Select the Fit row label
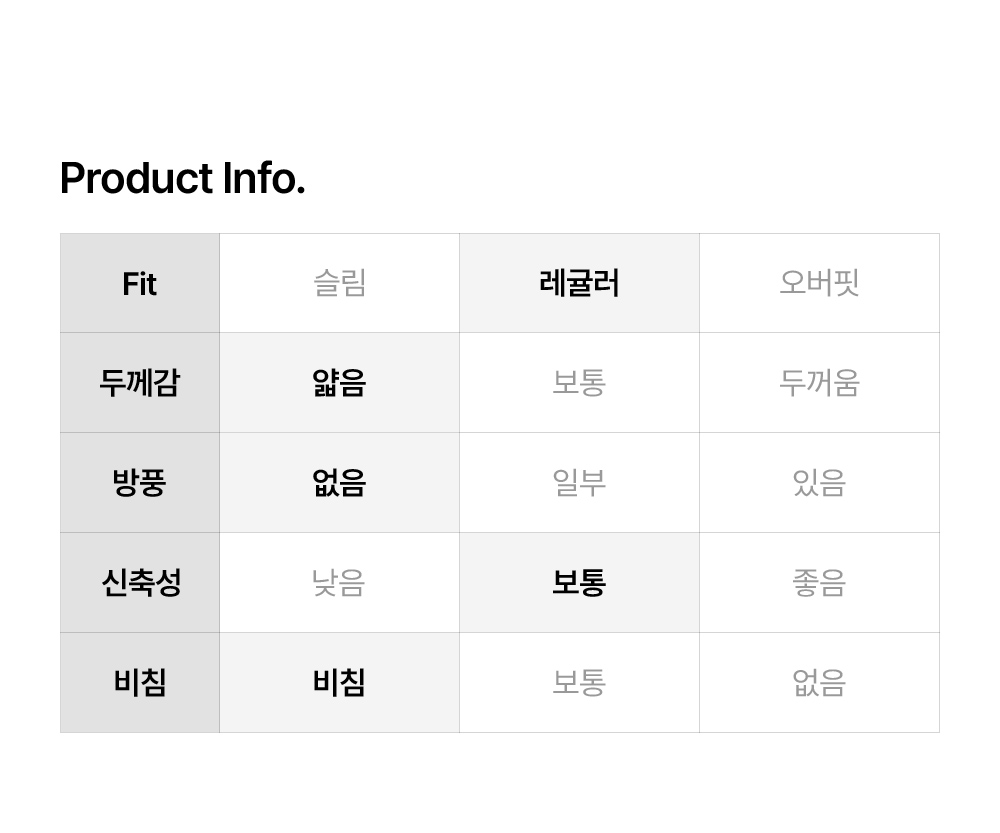Viewport: 1000px width, 833px height. [x=140, y=284]
